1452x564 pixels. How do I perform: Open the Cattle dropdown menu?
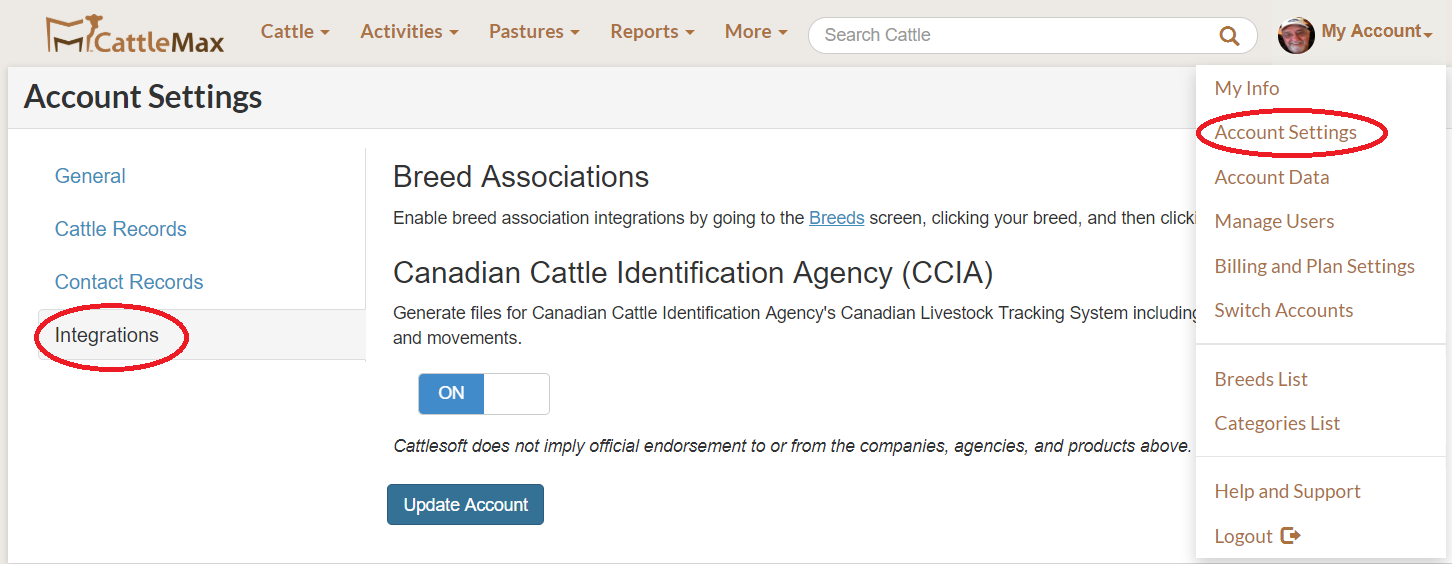click(295, 32)
